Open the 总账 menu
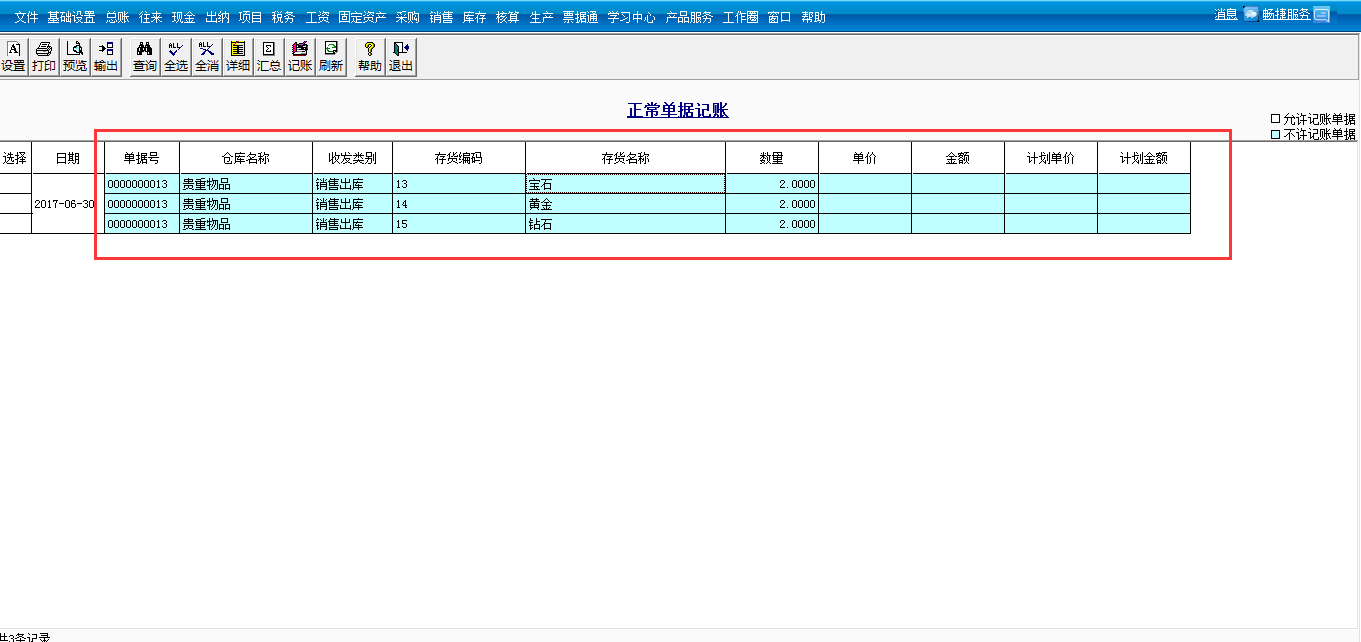This screenshot has height=642, width=1361. 117,17
